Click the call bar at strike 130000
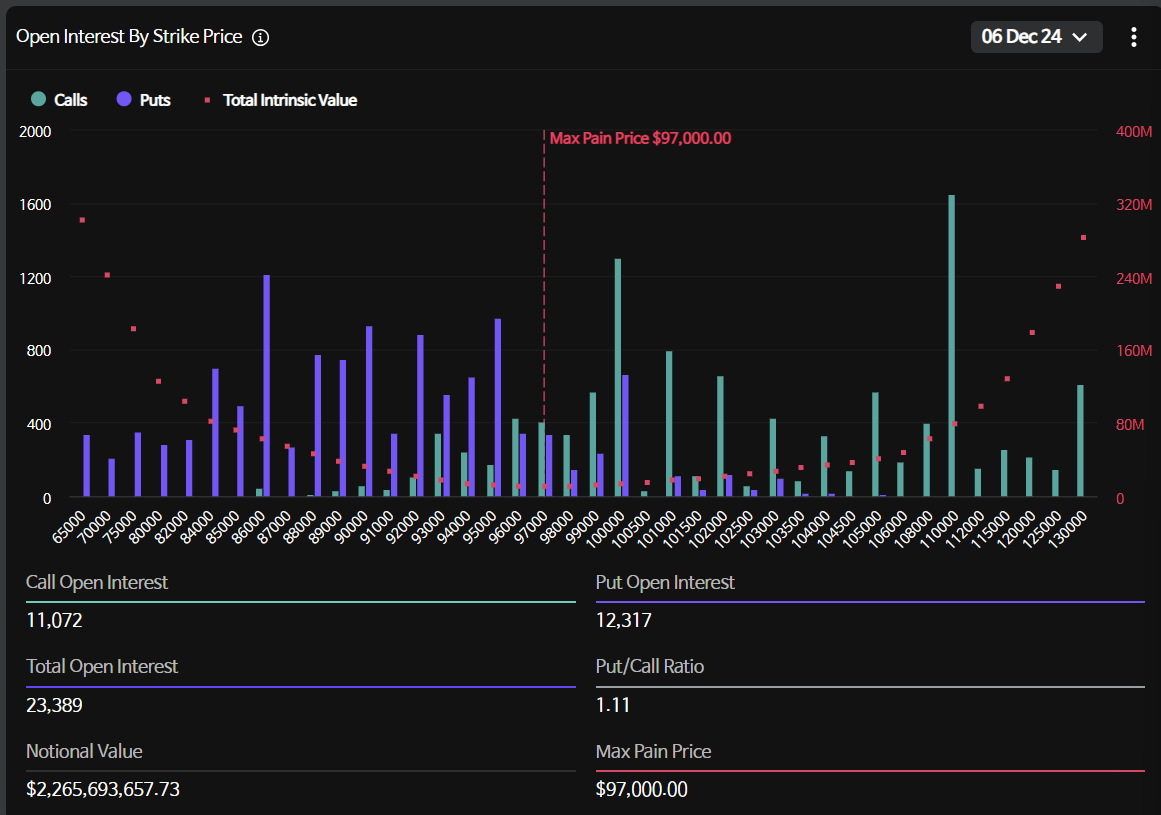This screenshot has width=1161, height=815. click(x=1080, y=440)
